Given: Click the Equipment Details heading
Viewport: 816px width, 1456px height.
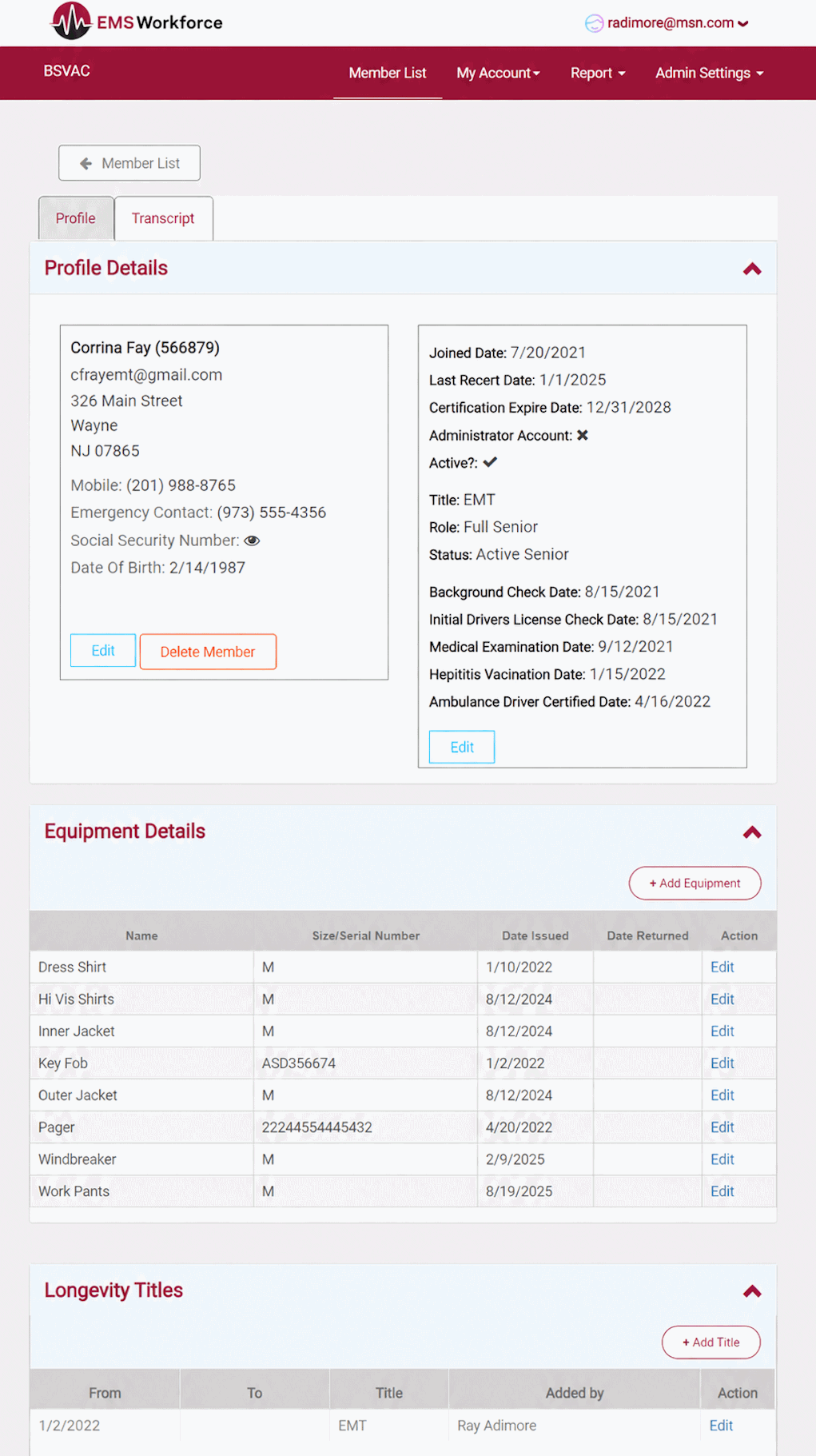Looking at the screenshot, I should tap(125, 832).
